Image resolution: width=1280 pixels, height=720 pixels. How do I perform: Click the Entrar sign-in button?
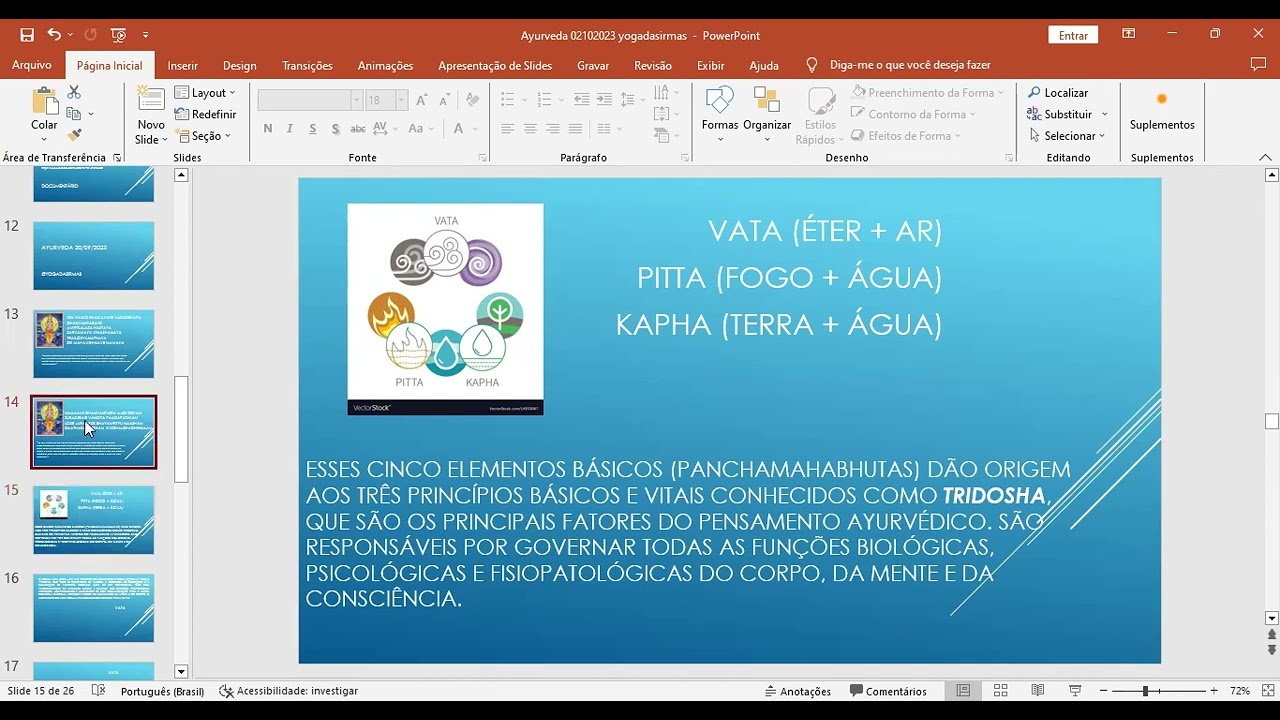[1073, 35]
